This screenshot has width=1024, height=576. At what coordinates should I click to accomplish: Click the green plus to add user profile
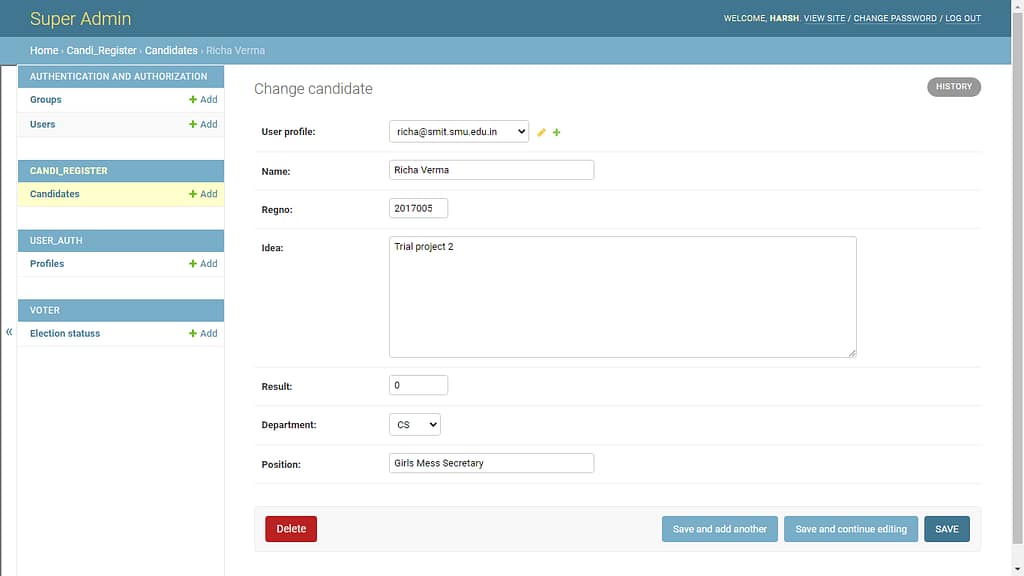coord(557,132)
